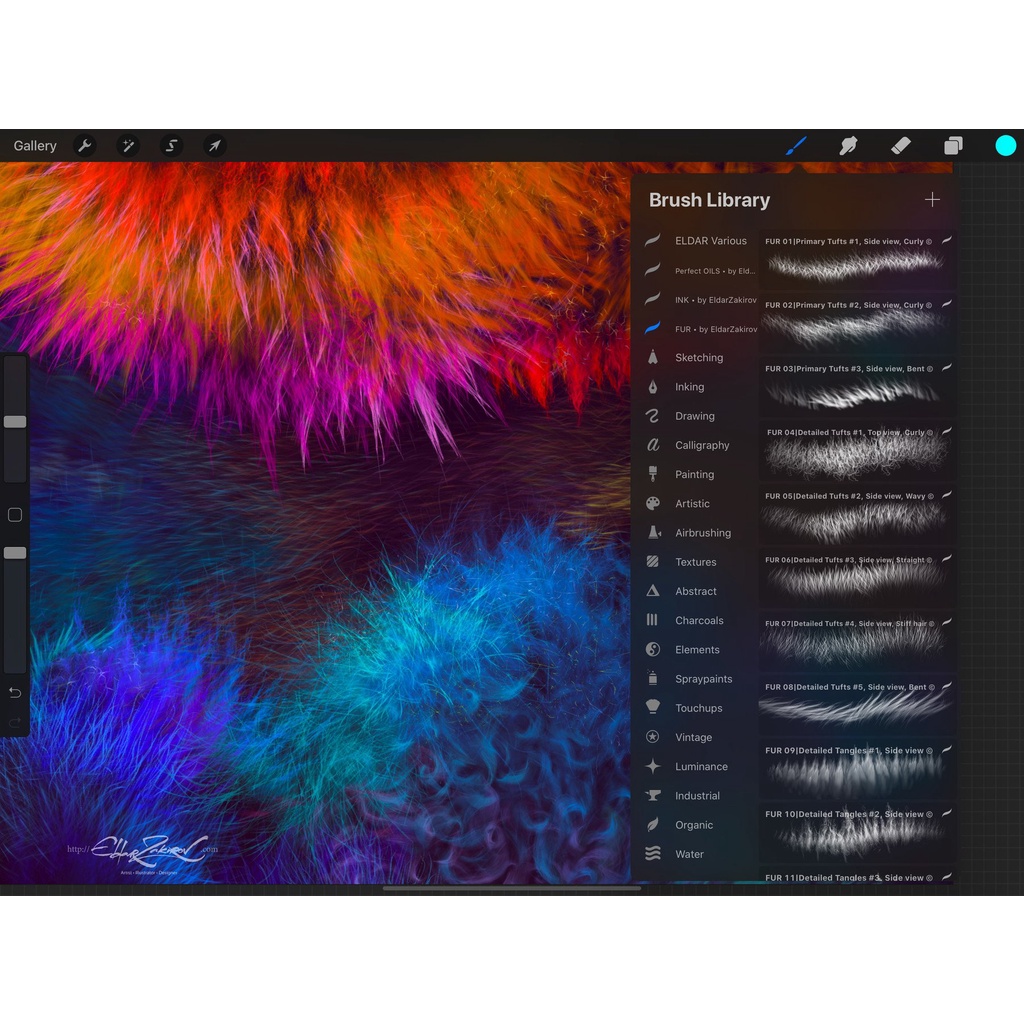Click the brush size slider handle
Screen dimensions: 1024x1024
coord(15,422)
